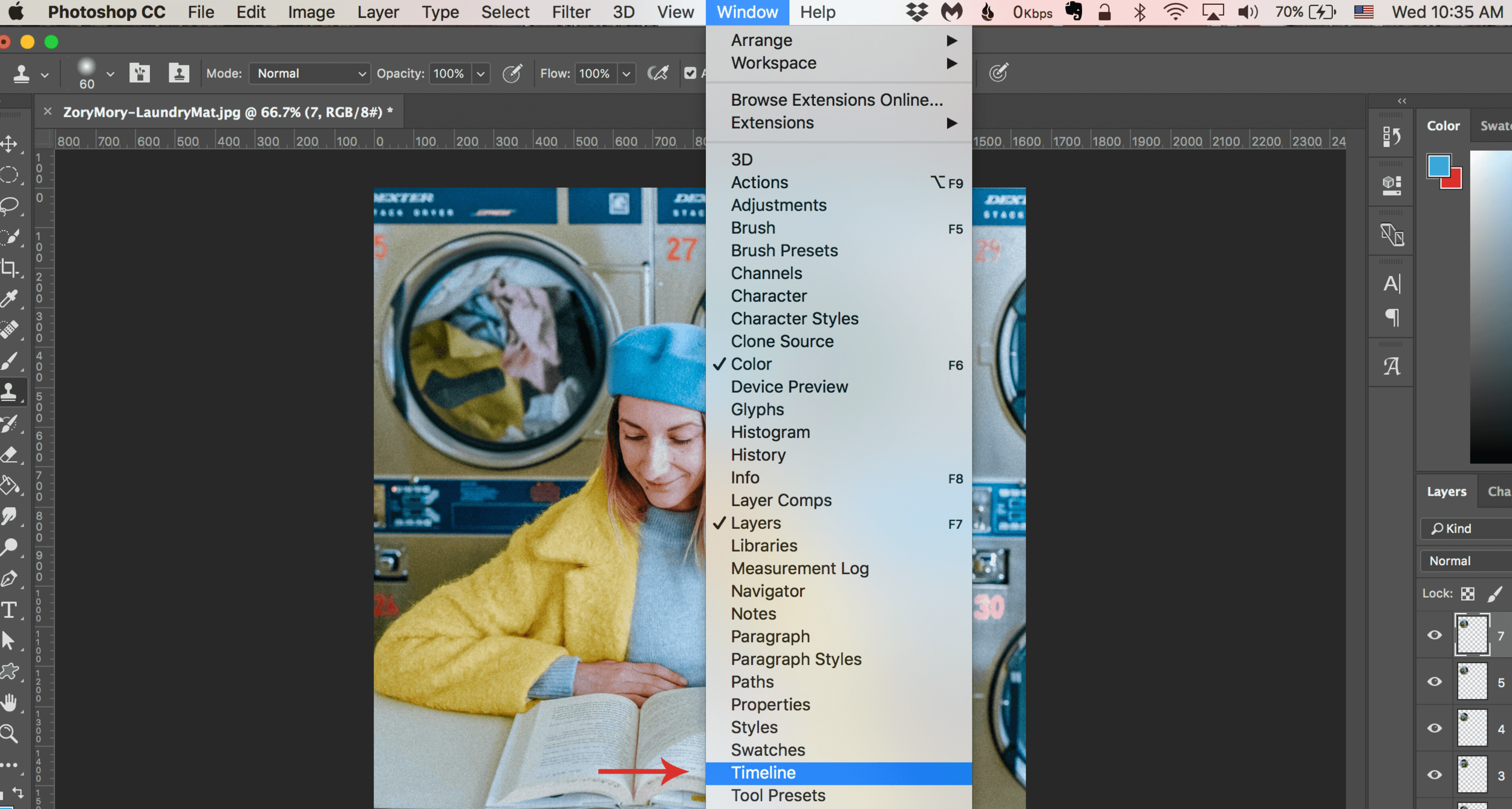1512x809 pixels.
Task: Close the document tab with X
Action: [x=48, y=111]
